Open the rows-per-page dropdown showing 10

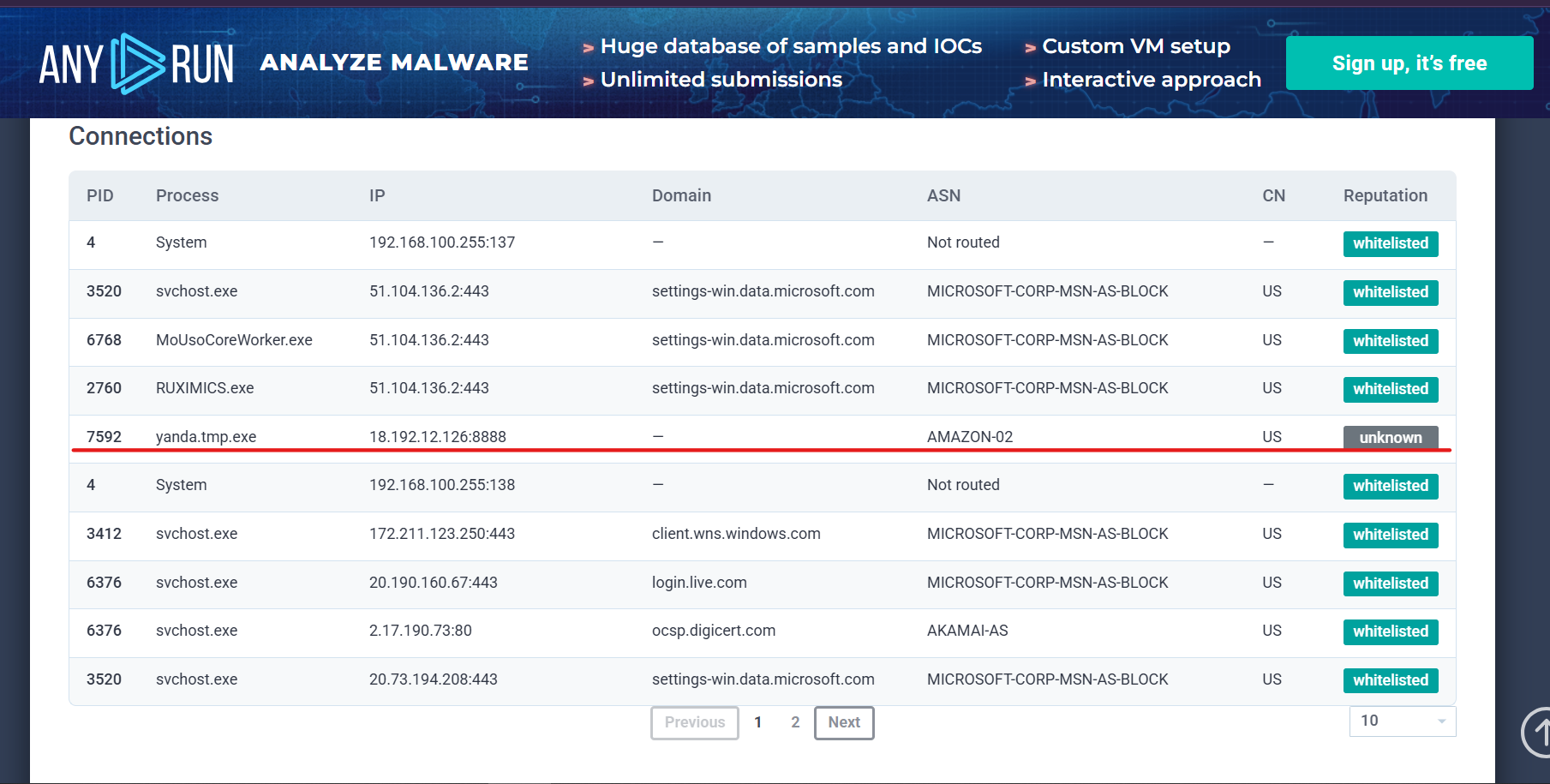click(1403, 721)
